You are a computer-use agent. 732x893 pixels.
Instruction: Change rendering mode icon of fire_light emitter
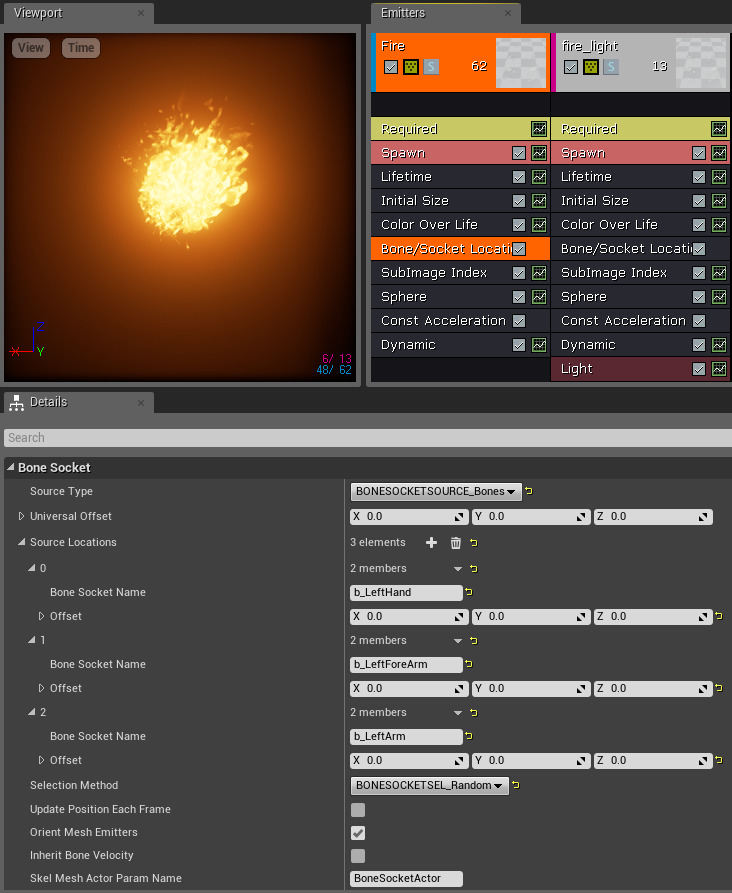tap(590, 67)
